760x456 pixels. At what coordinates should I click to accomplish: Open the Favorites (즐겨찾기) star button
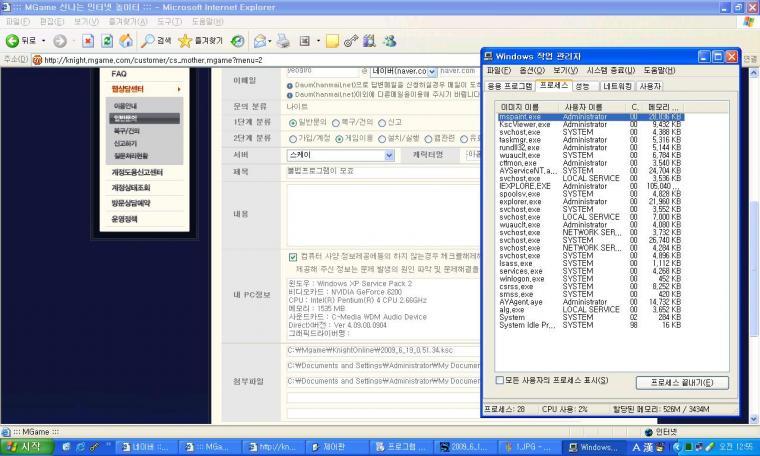pos(200,41)
